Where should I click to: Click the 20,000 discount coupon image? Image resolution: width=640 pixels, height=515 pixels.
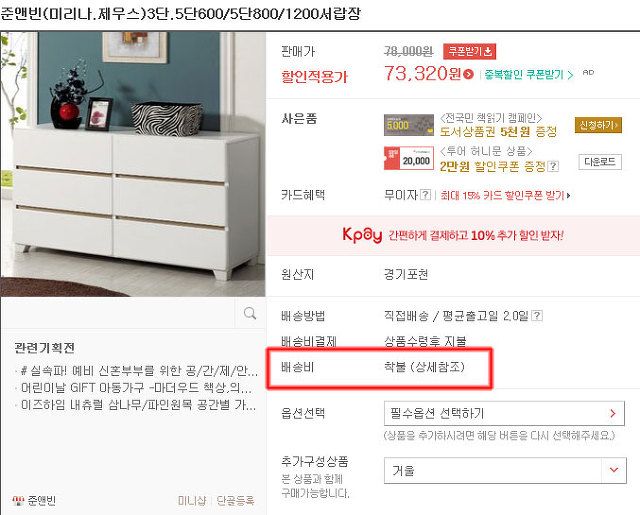tap(409, 158)
